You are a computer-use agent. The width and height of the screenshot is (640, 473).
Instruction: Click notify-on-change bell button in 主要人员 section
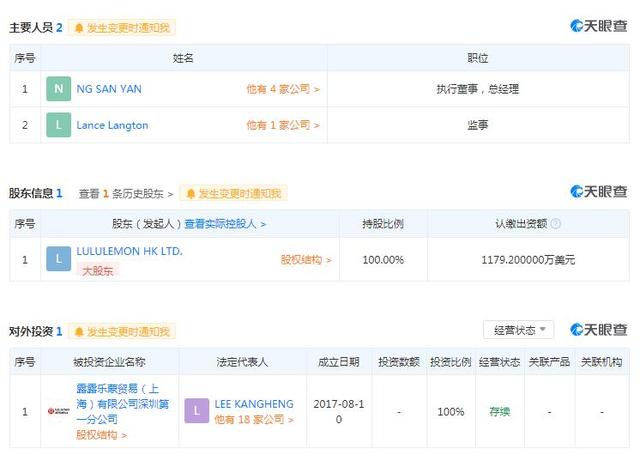pyautogui.click(x=122, y=28)
